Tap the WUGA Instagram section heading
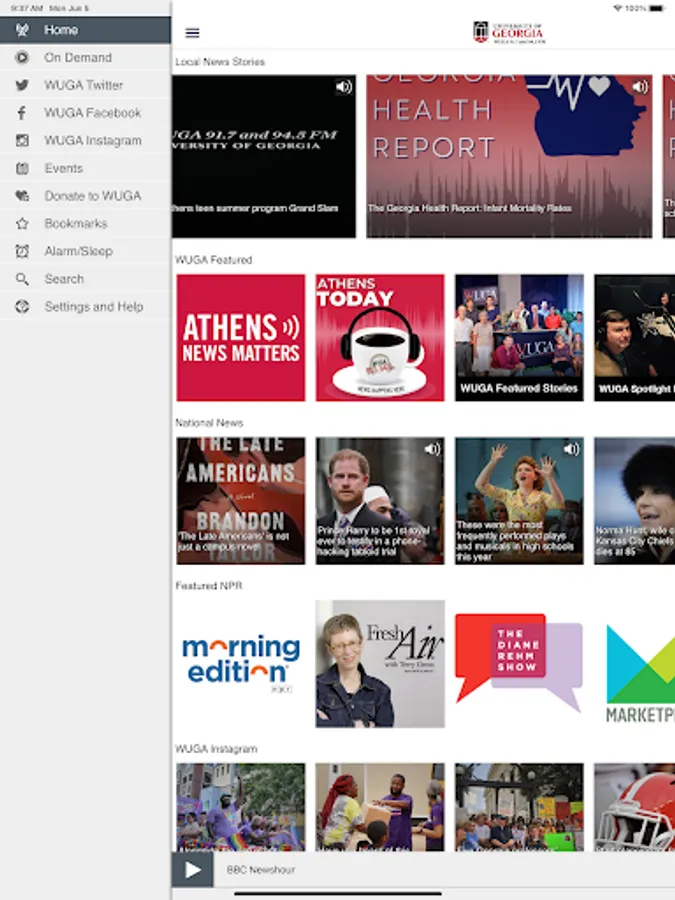Image resolution: width=675 pixels, height=900 pixels. tap(216, 749)
